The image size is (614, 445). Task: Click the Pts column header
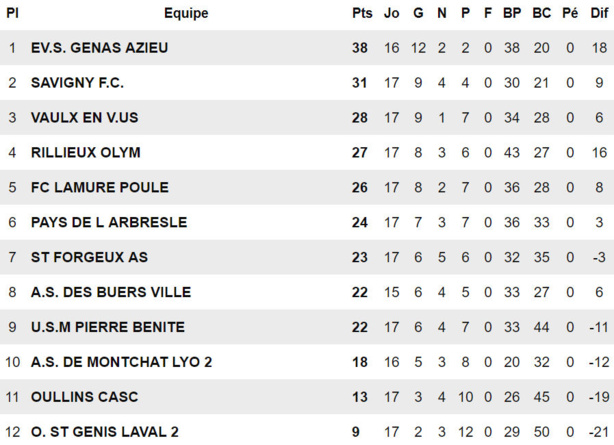[361, 13]
